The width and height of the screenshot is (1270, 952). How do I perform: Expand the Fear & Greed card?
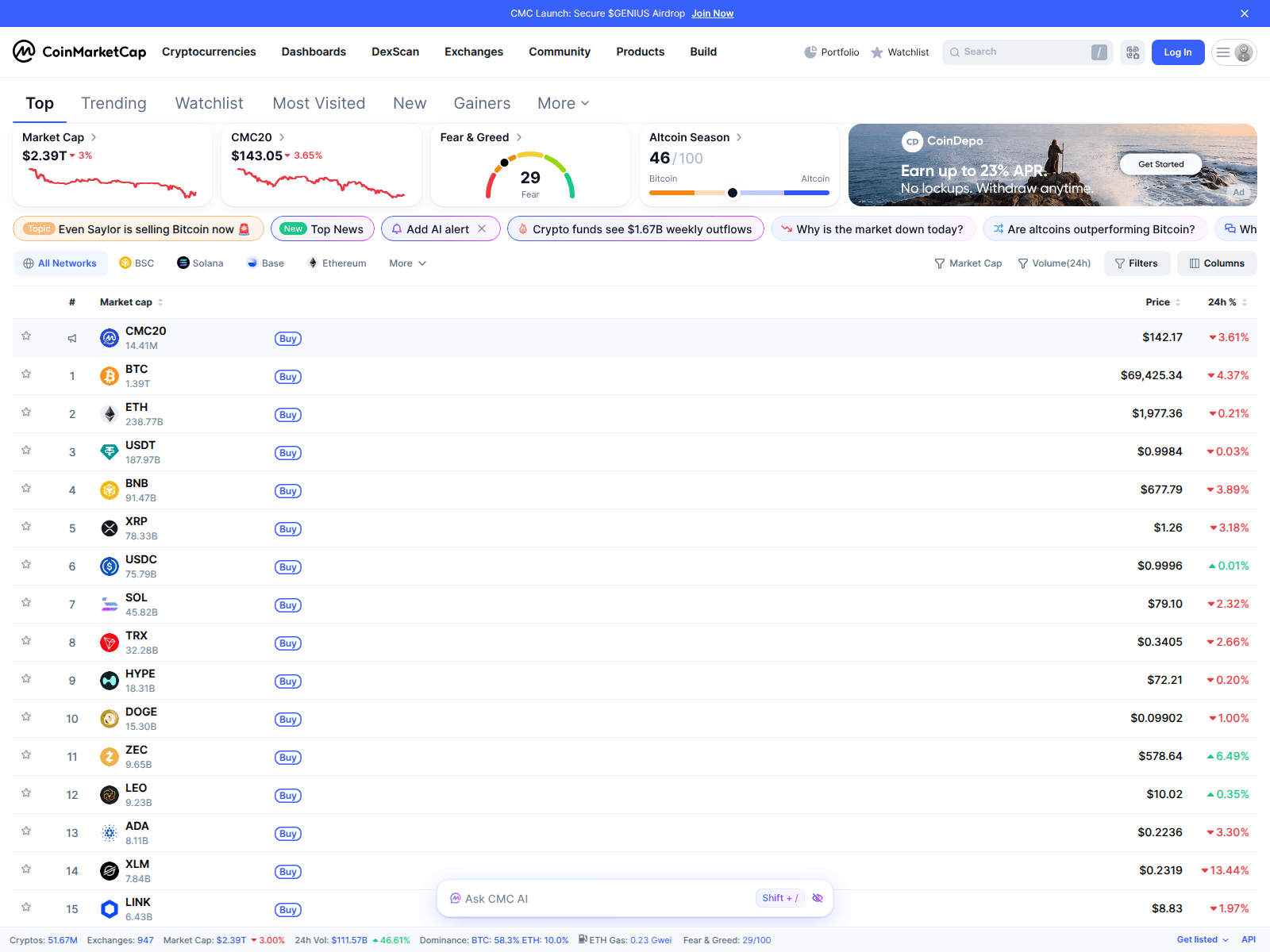click(519, 137)
